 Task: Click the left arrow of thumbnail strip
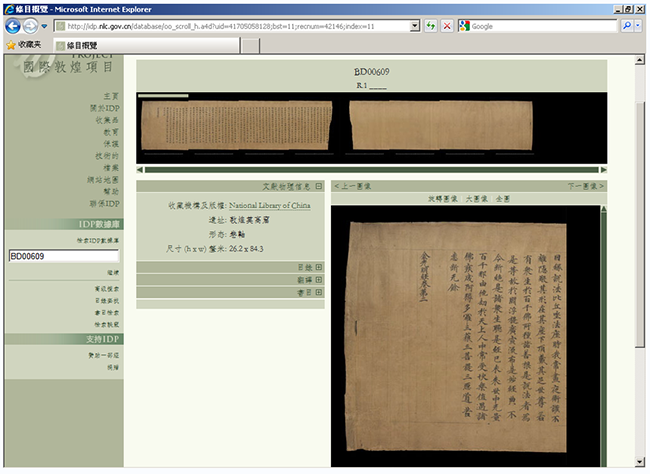140,170
